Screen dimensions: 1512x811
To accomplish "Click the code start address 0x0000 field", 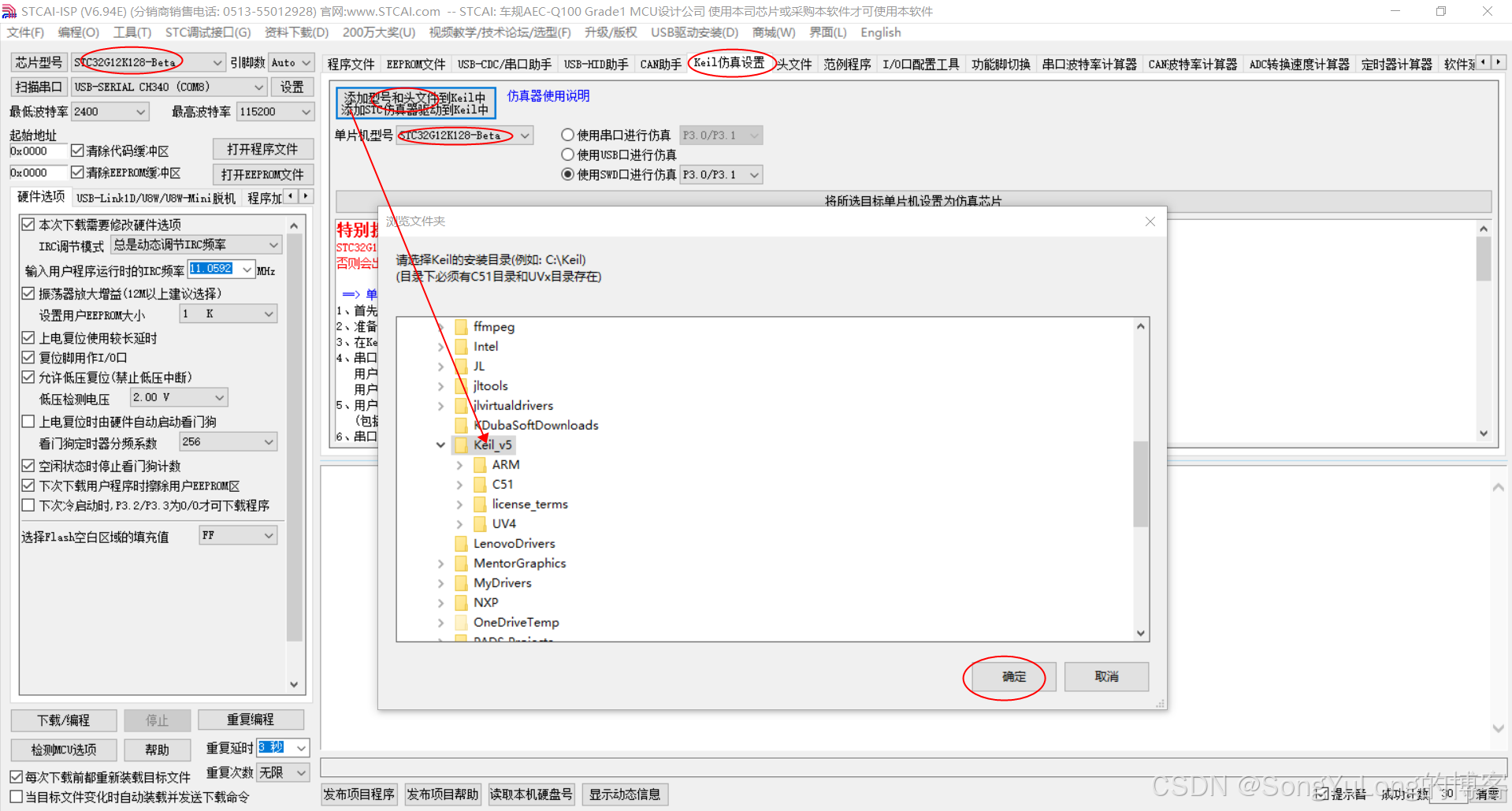I will [38, 151].
